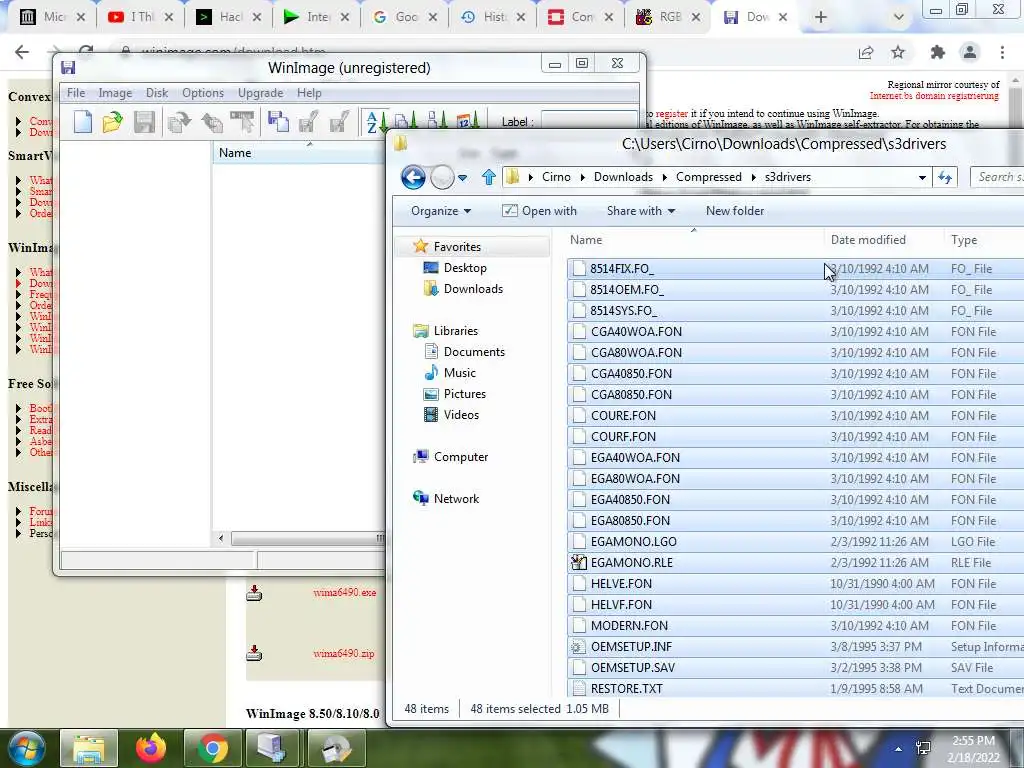
Task: Click Chrome's bookmark star icon
Action: [898, 52]
